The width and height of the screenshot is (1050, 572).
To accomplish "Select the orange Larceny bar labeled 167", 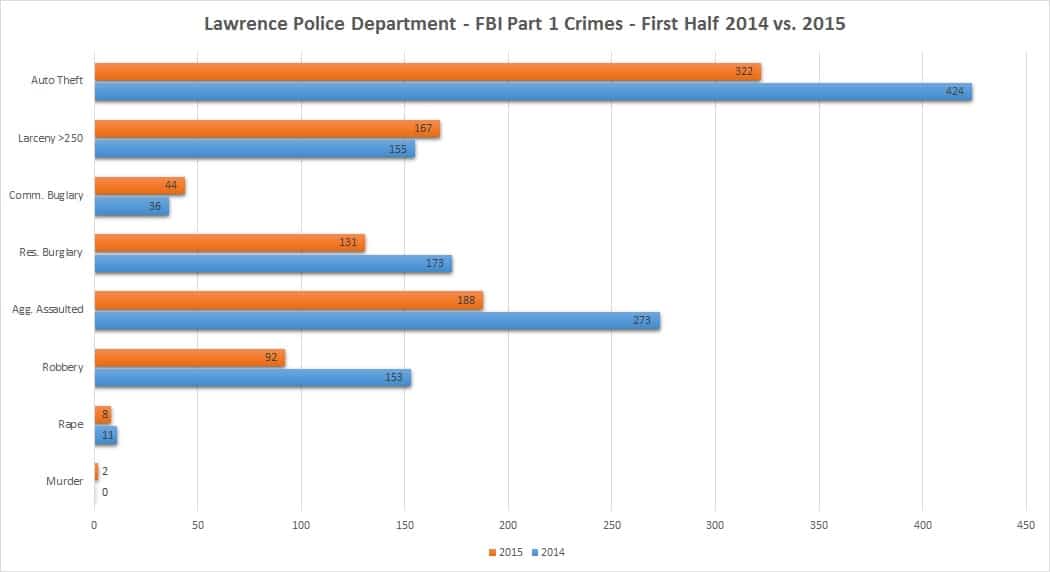I will (267, 129).
